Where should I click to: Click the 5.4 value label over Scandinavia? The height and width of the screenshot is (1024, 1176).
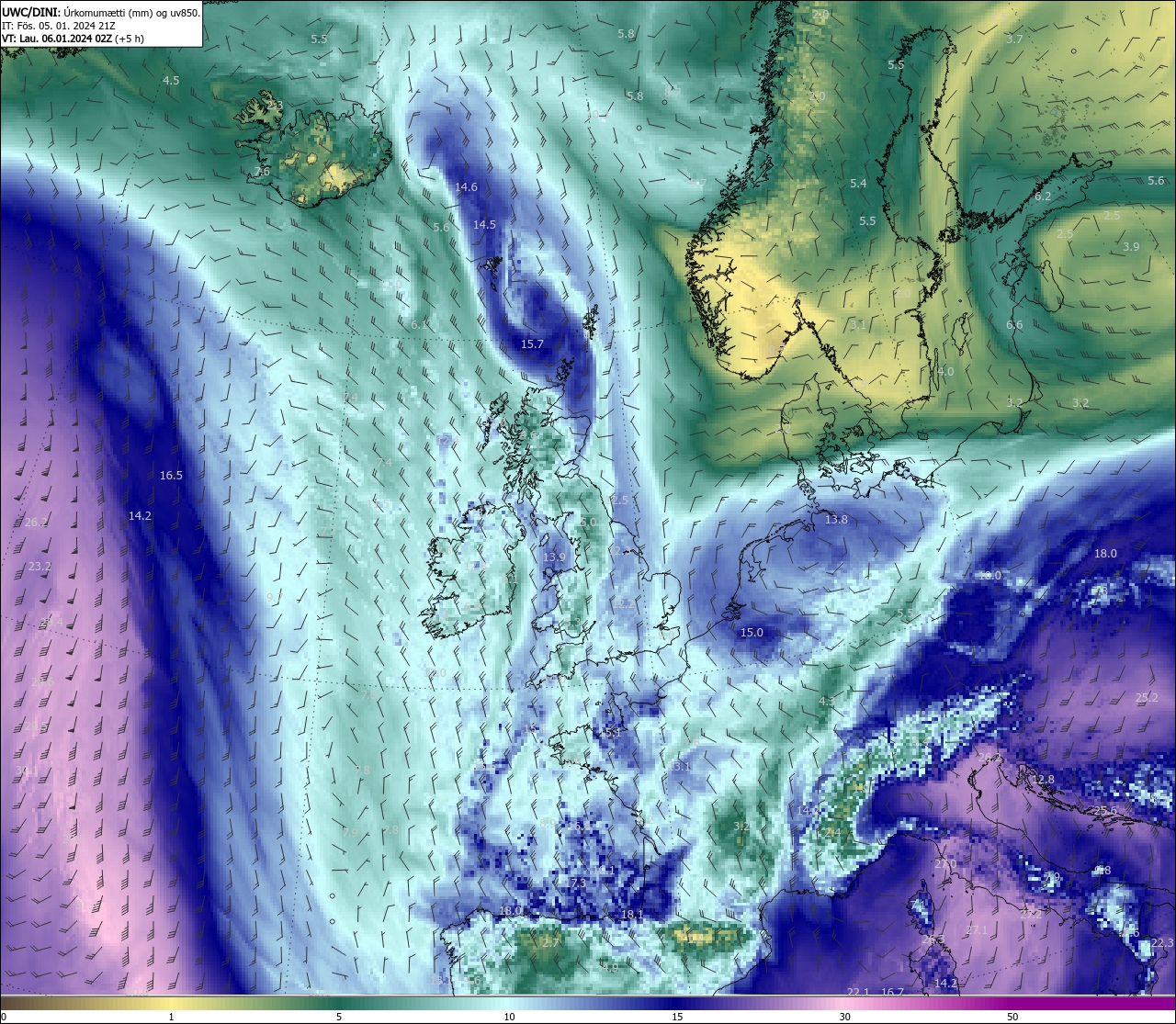coord(858,183)
